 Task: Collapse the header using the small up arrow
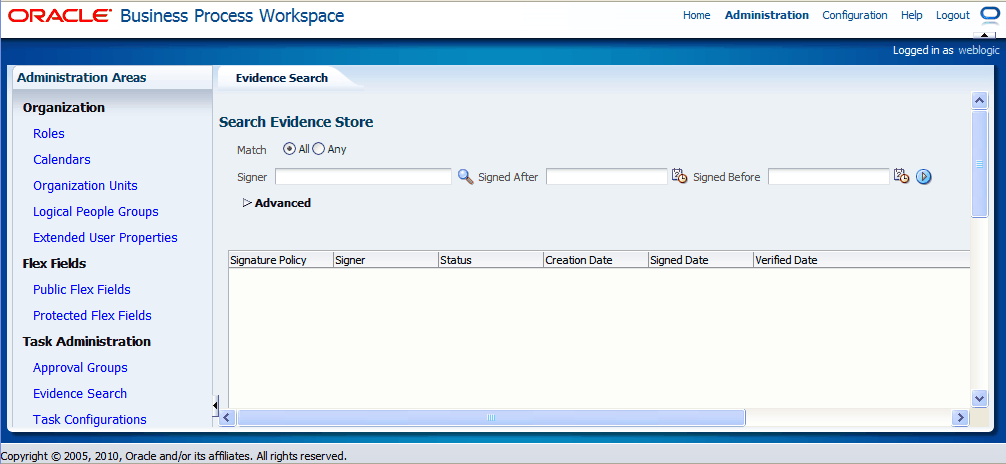click(984, 35)
